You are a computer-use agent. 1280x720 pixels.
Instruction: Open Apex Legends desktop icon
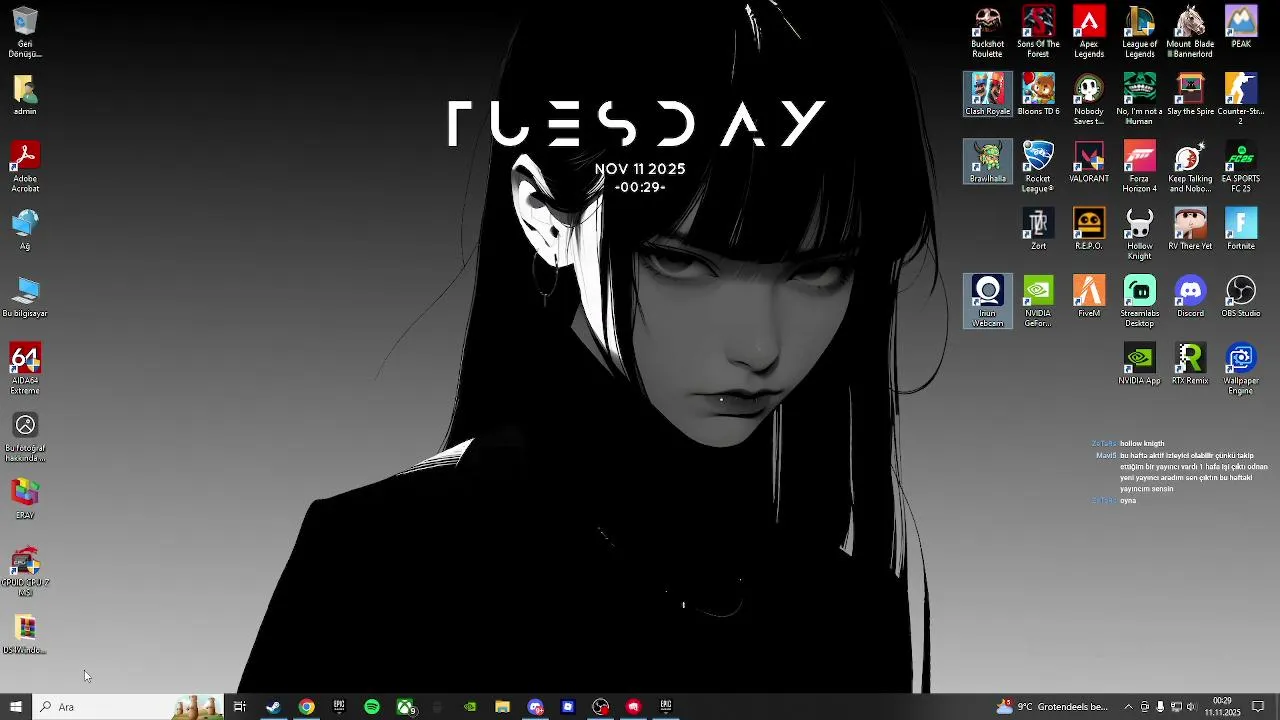[x=1089, y=32]
